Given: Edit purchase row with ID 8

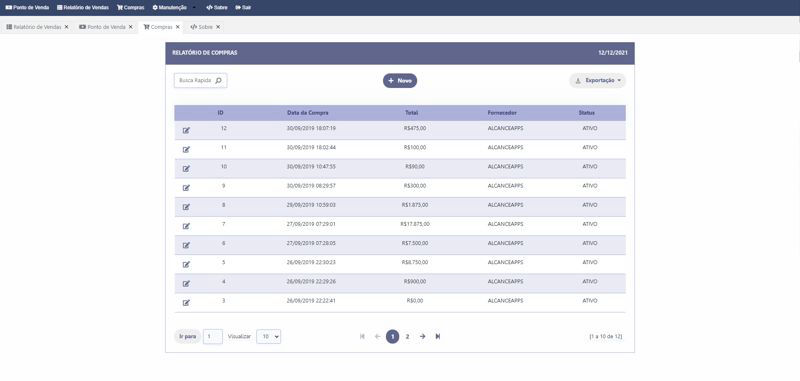Looking at the screenshot, I should tap(186, 207).
